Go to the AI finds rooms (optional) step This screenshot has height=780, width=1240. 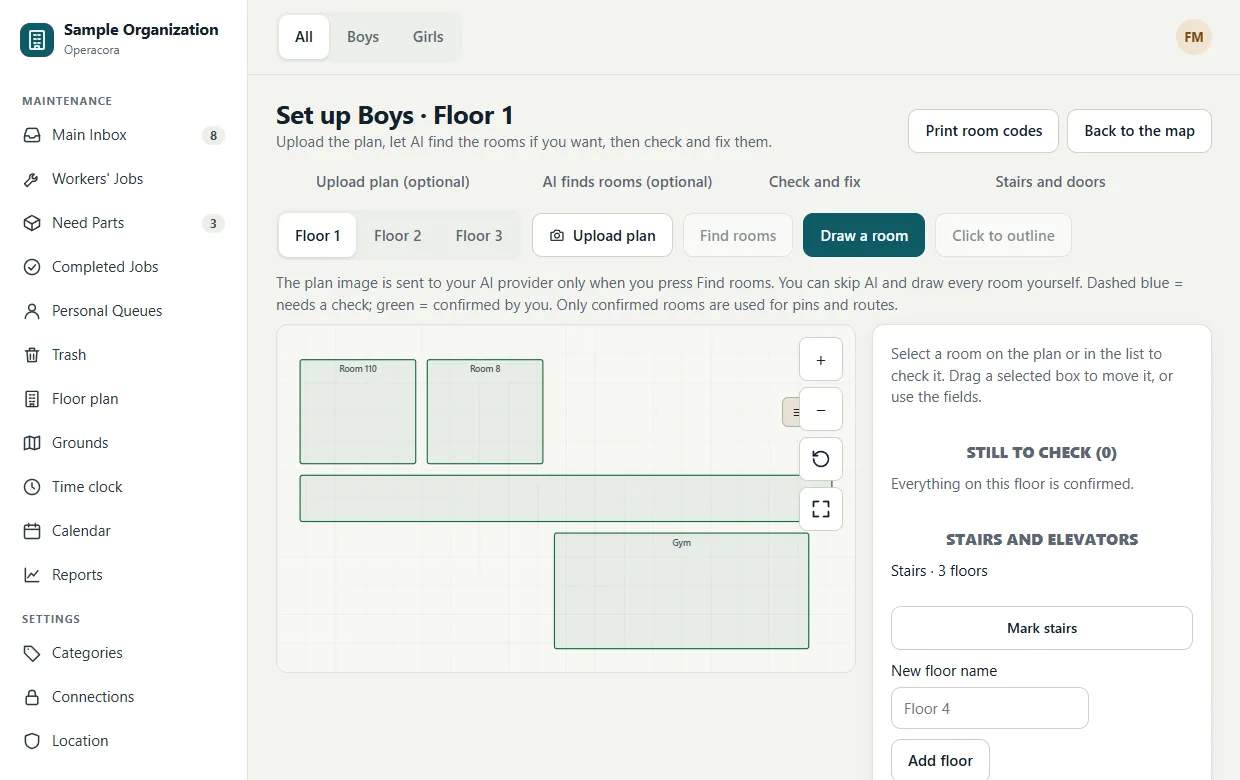tap(627, 182)
